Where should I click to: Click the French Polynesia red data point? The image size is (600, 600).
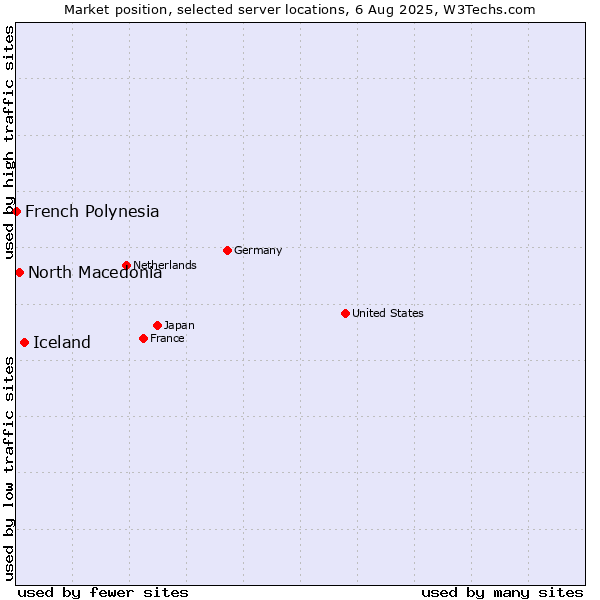(x=16, y=212)
